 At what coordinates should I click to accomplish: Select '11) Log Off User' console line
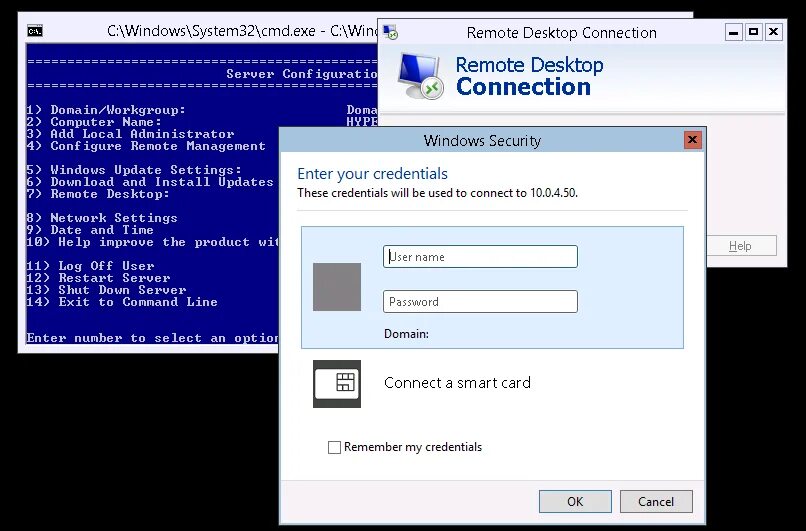tap(90, 266)
